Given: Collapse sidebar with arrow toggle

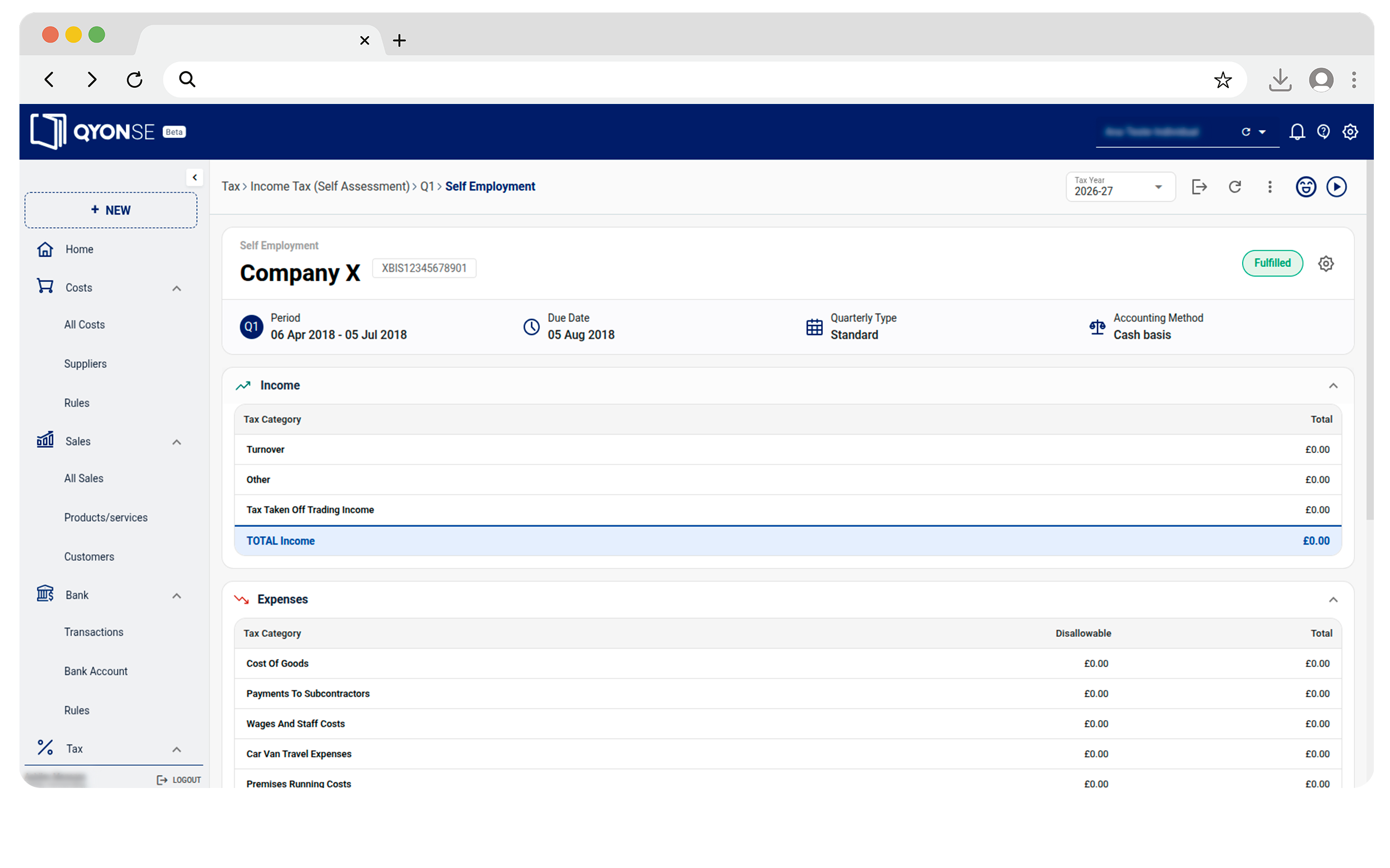Looking at the screenshot, I should (x=195, y=177).
